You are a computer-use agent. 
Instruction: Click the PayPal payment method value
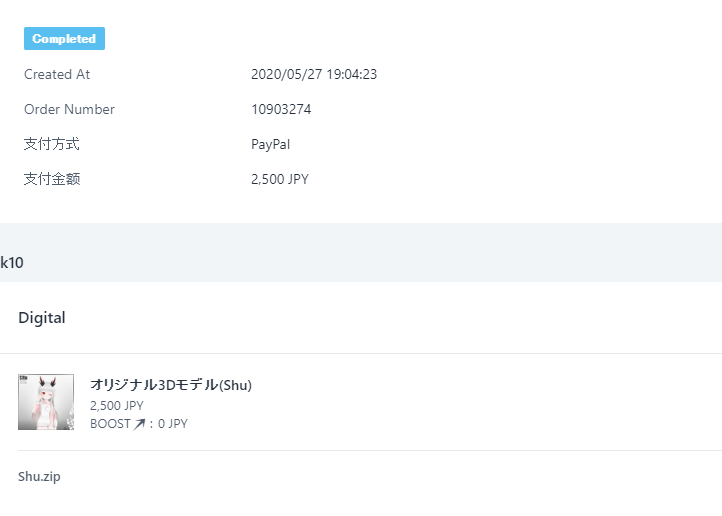tap(270, 145)
